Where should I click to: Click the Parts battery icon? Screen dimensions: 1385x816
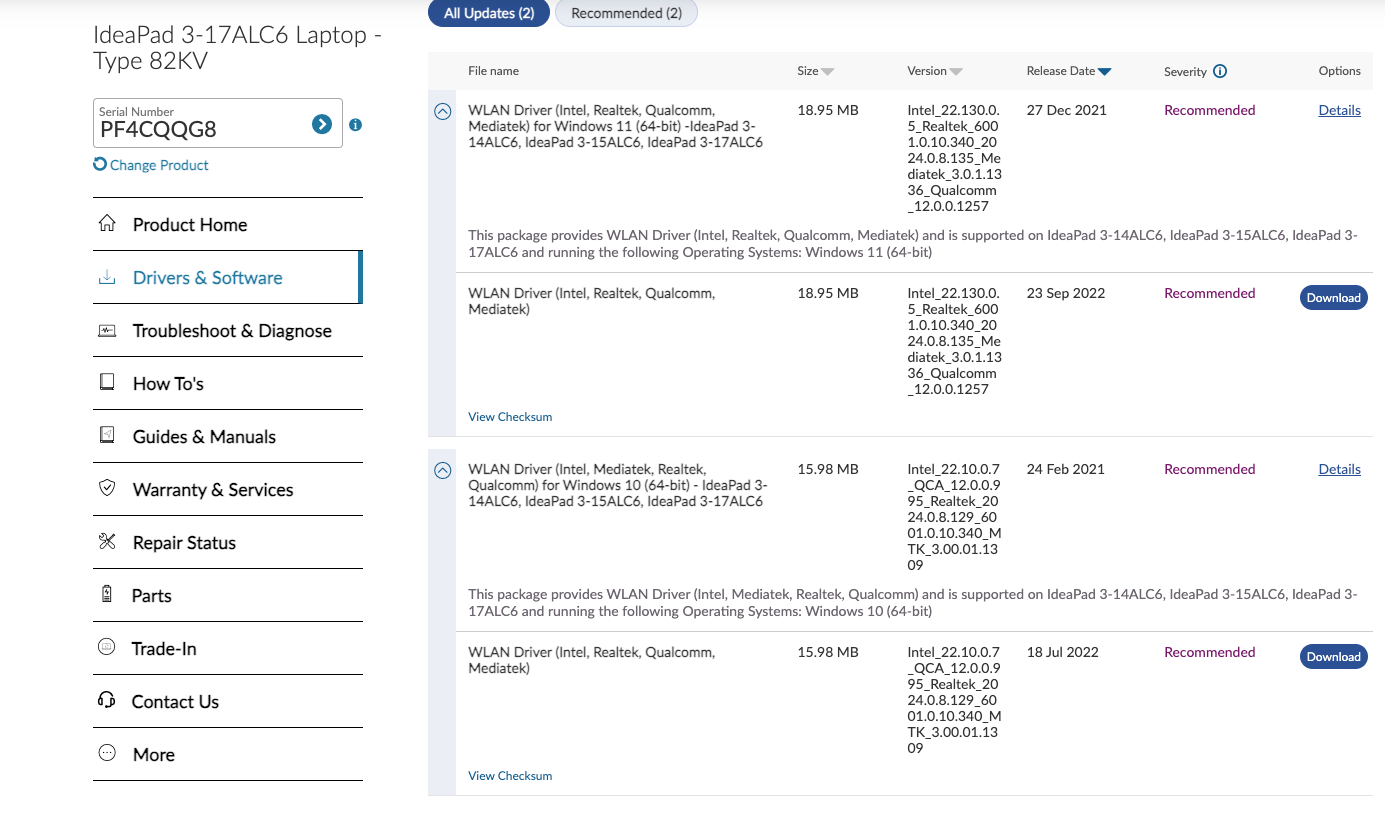point(107,594)
